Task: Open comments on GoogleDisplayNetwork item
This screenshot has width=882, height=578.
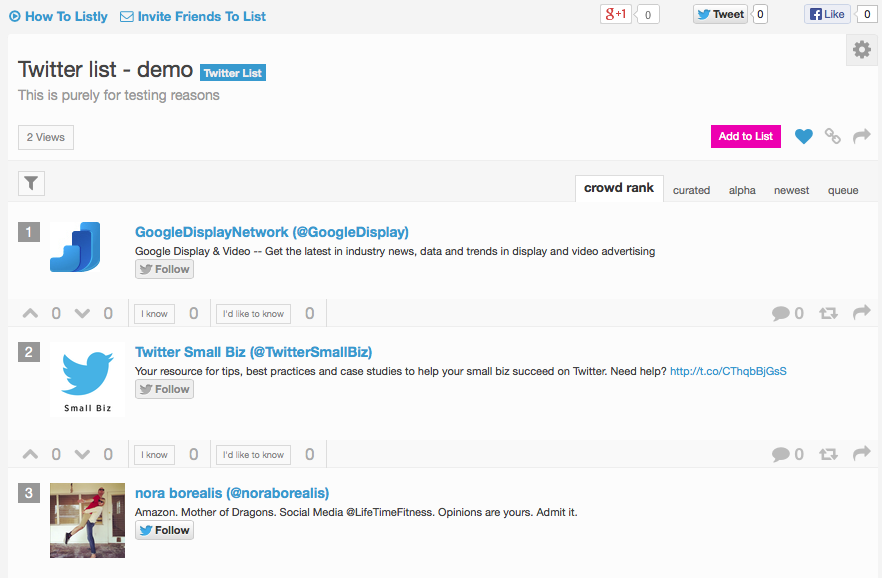Action: 781,313
